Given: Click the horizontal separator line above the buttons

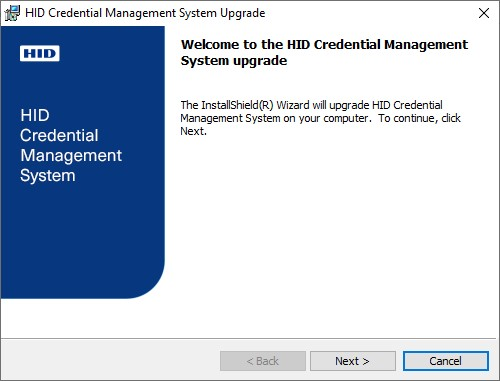Looking at the screenshot, I should (x=248, y=339).
